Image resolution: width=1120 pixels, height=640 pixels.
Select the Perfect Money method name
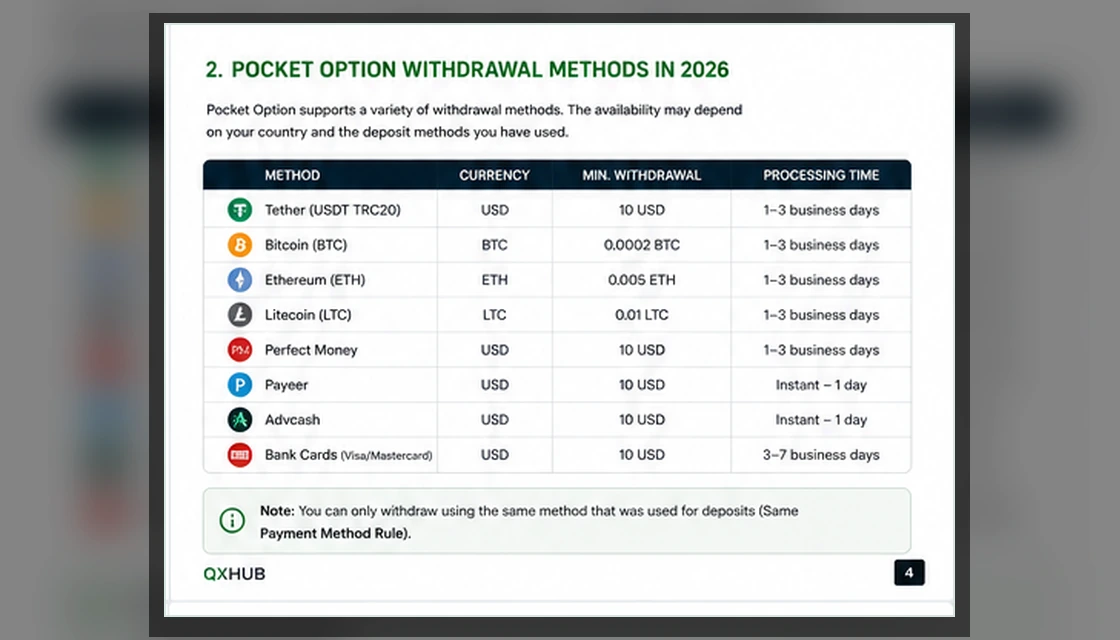[311, 350]
